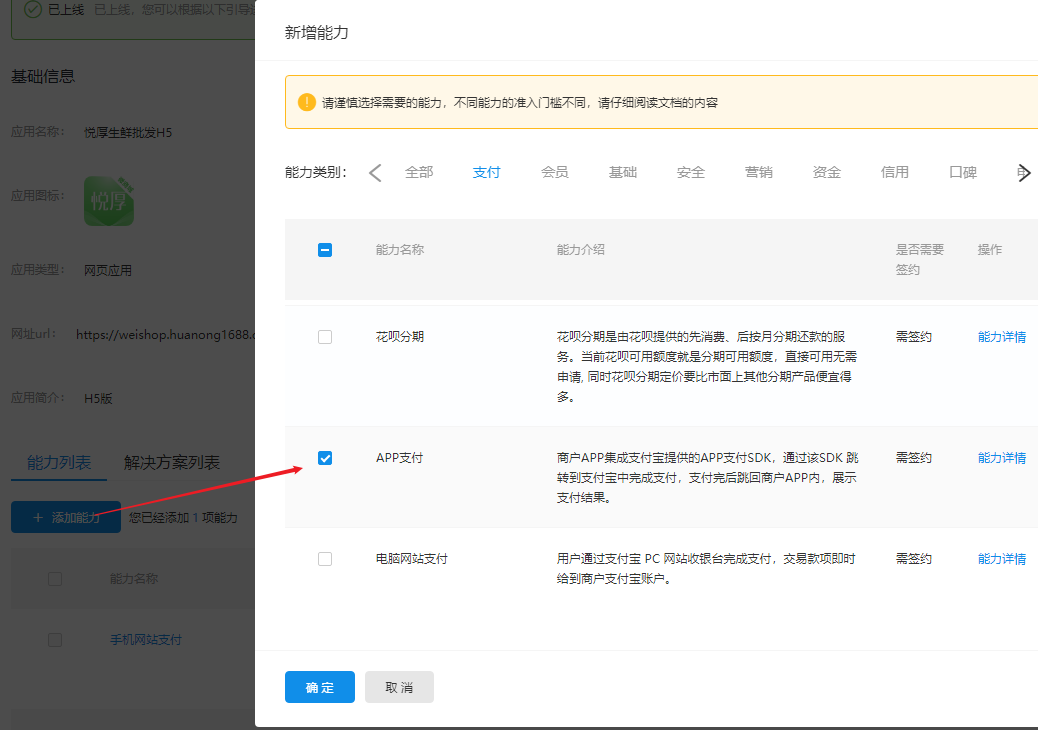Click the 花呗分期 description paragraph
1038x730 pixels.
pos(707,367)
